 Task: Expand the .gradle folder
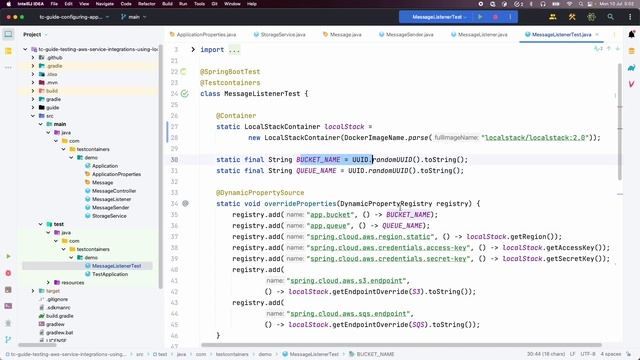point(33,66)
